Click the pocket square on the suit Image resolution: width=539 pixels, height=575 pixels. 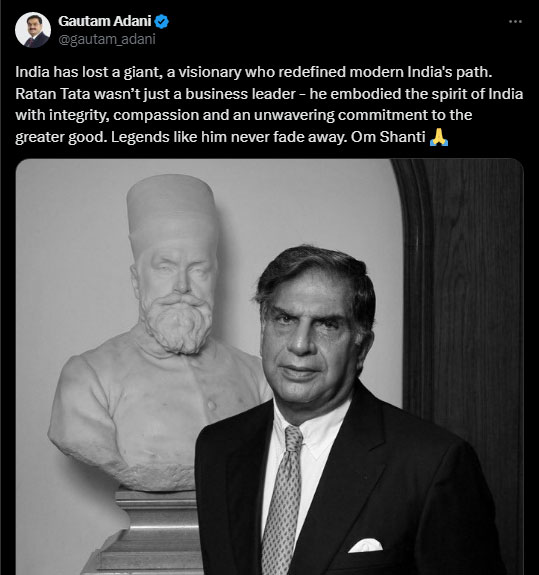tap(366, 546)
